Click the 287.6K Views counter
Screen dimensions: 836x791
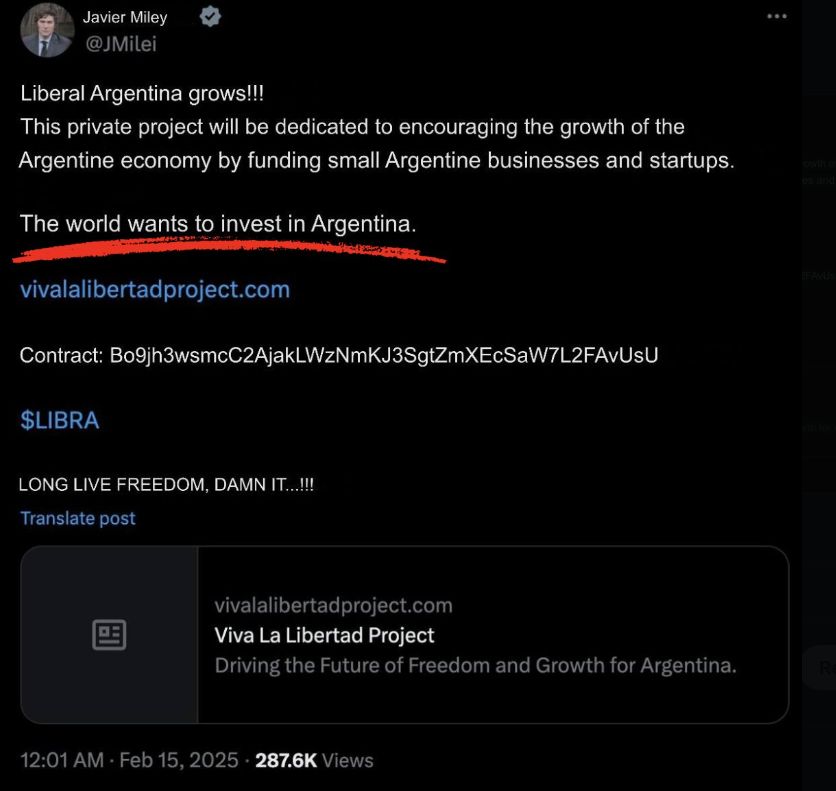[314, 760]
